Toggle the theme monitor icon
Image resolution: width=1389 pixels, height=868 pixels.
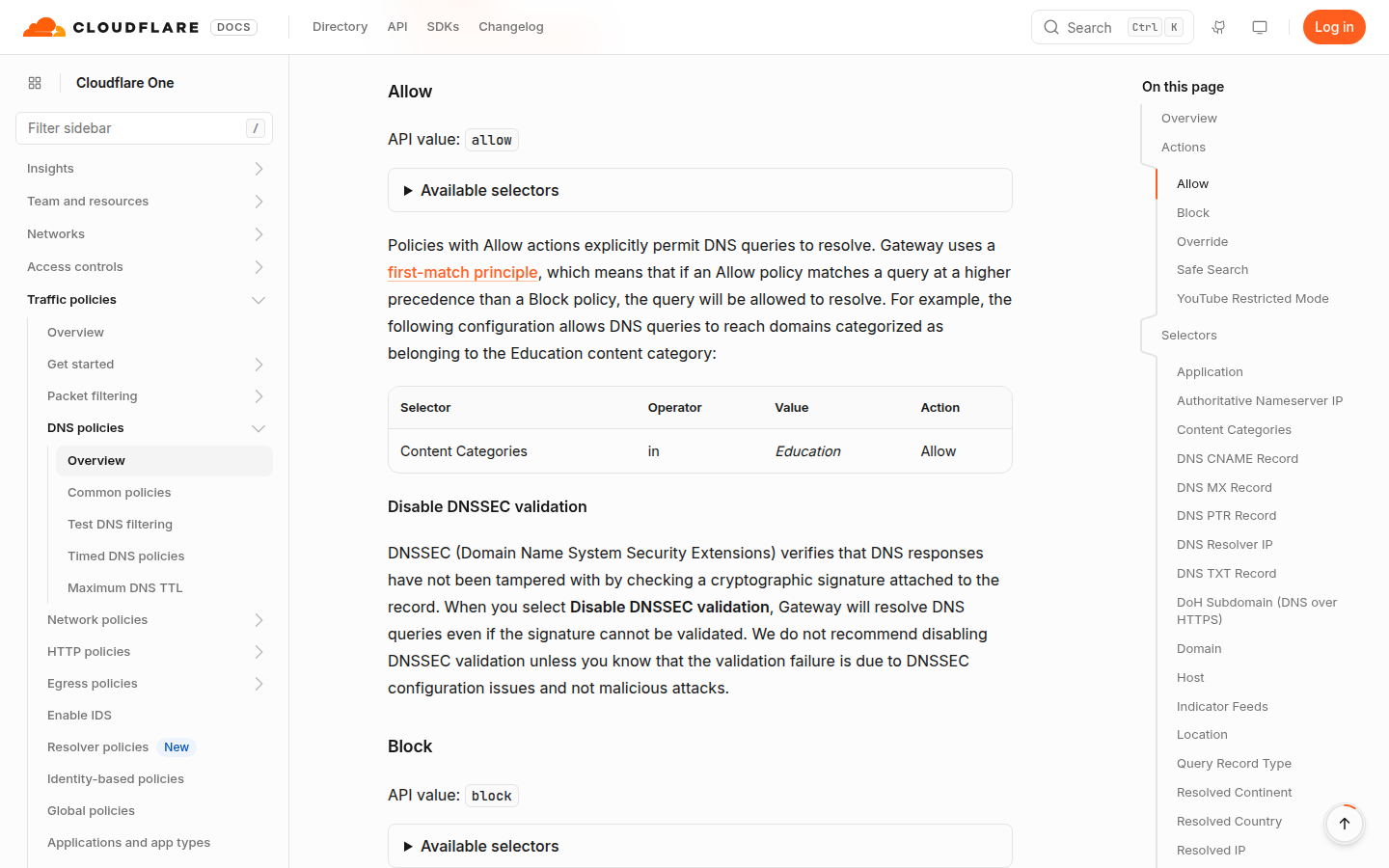(1260, 27)
